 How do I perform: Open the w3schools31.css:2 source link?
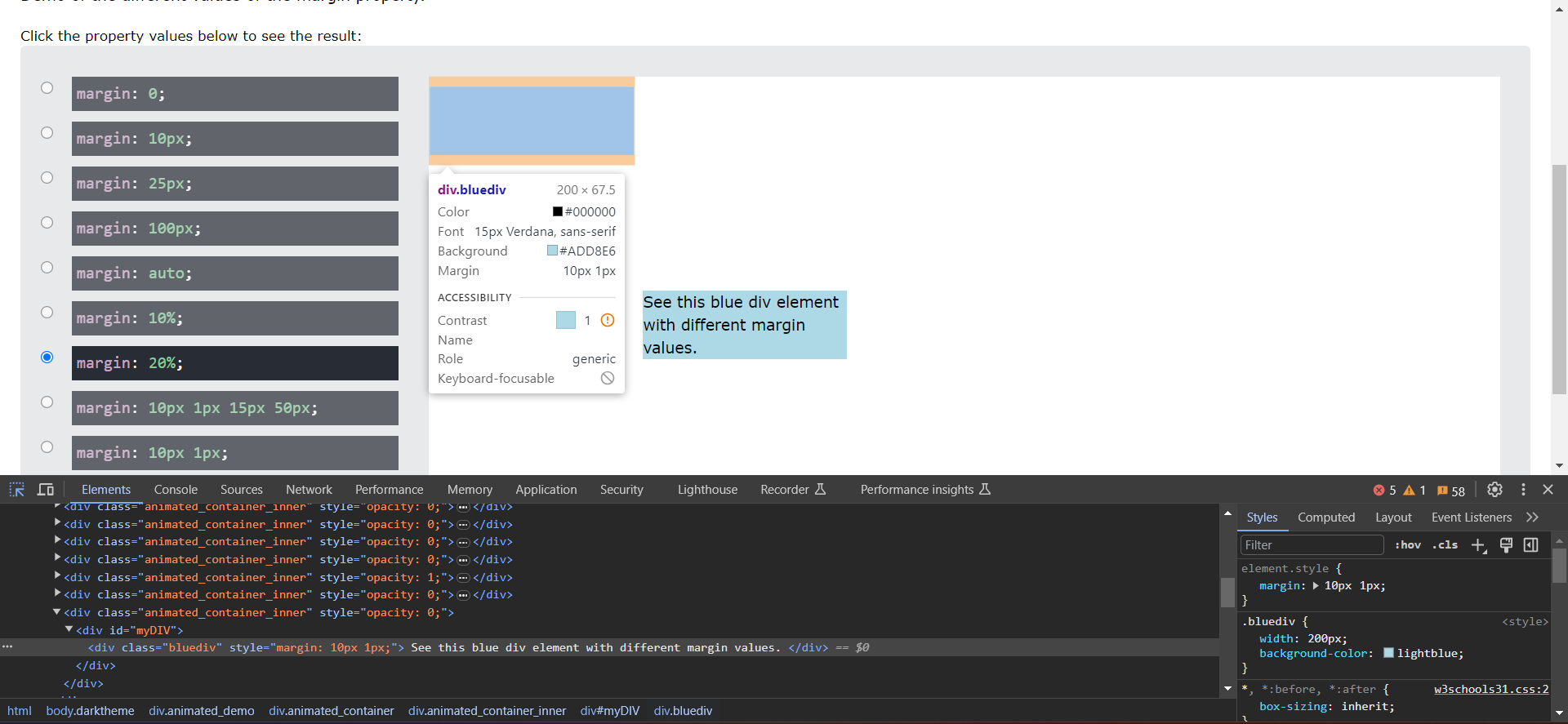pos(1491,690)
